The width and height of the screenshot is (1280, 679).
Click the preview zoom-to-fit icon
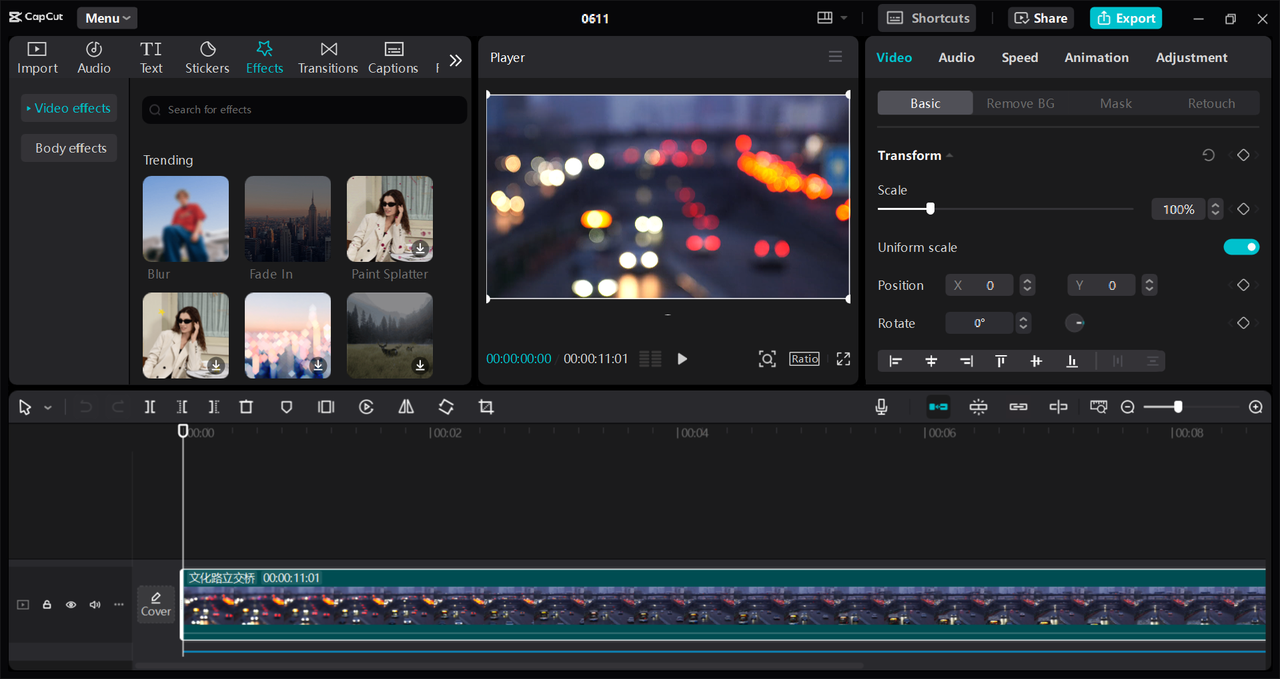[x=767, y=358]
